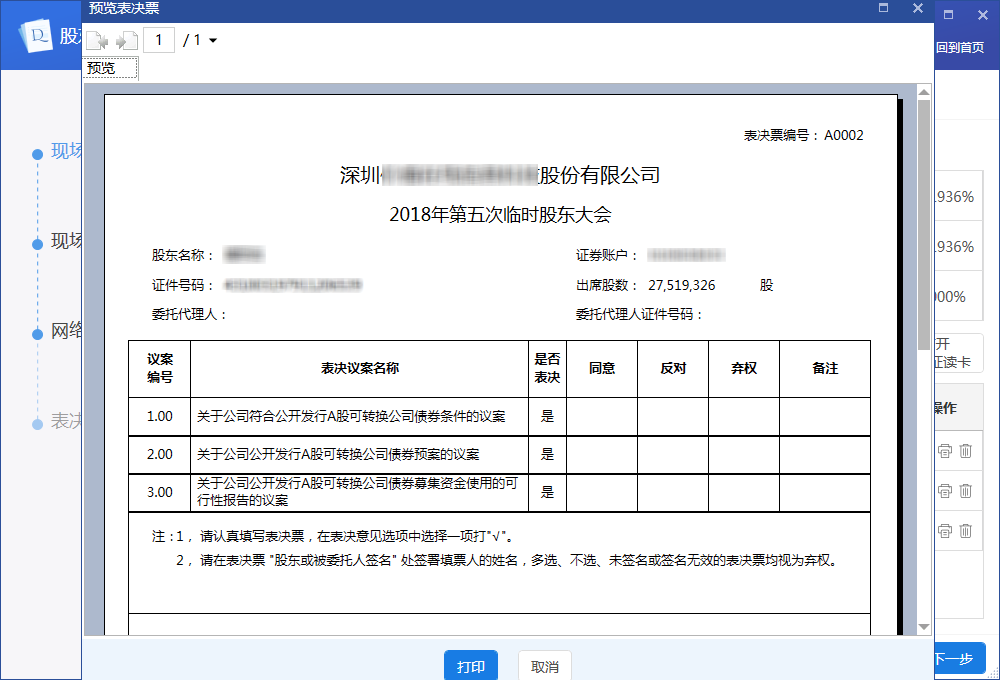Select the 预览 tab
This screenshot has height=680, width=1000.
[x=110, y=68]
